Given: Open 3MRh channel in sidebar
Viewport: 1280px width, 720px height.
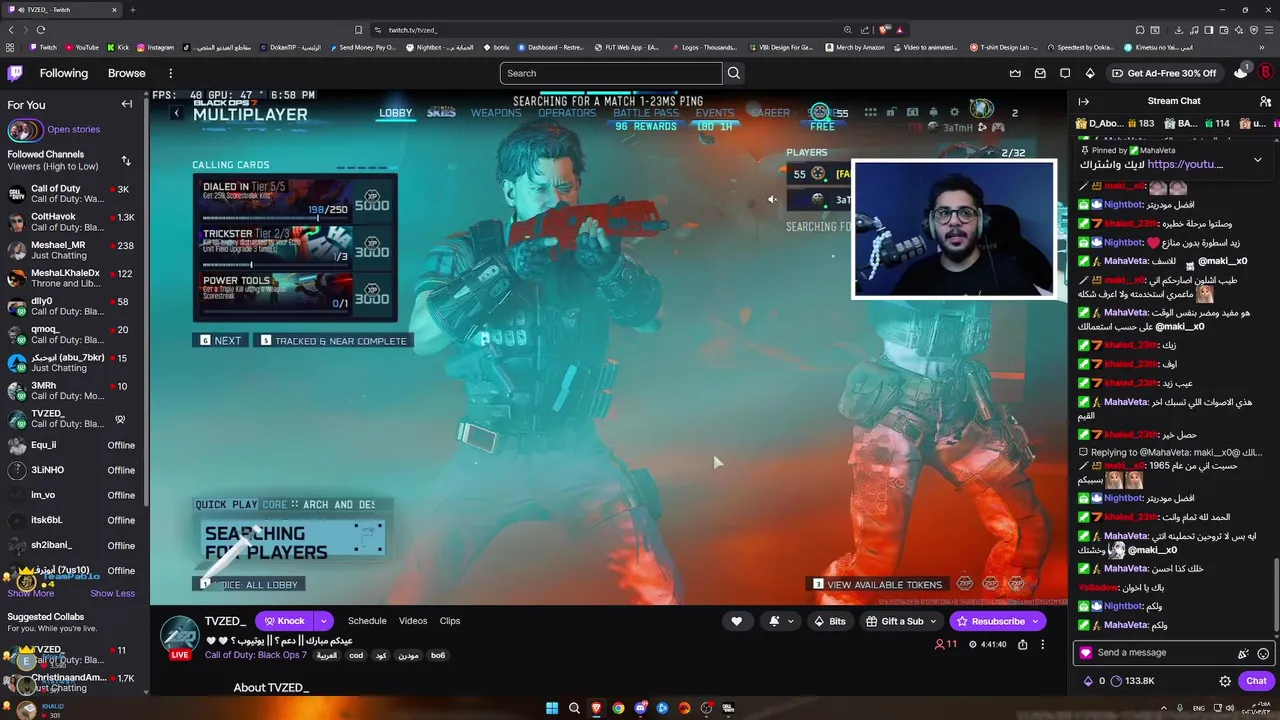Looking at the screenshot, I should [72, 390].
